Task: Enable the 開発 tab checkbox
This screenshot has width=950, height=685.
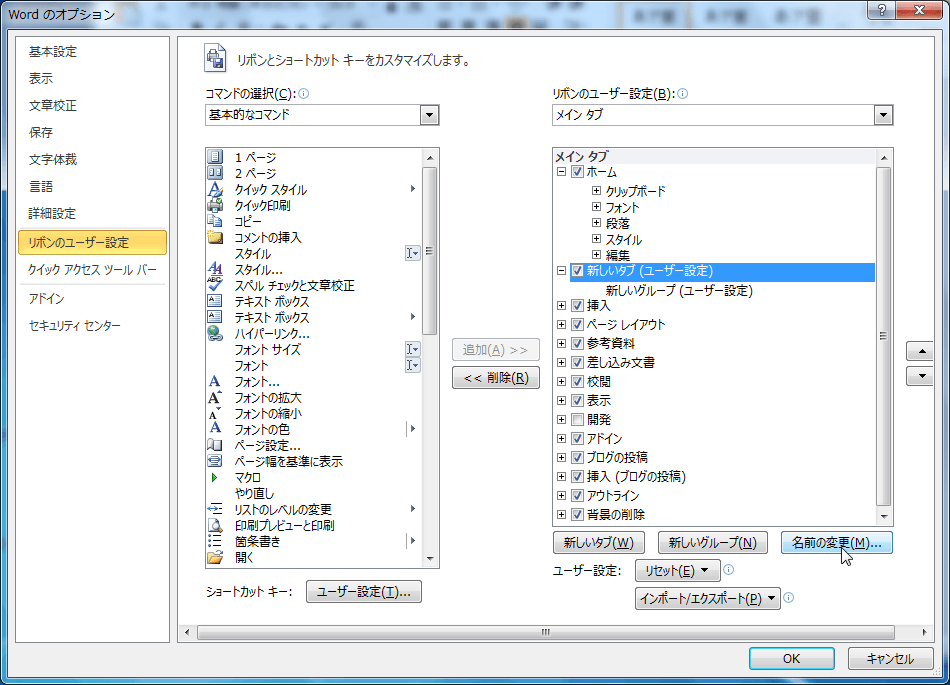Action: pyautogui.click(x=577, y=419)
